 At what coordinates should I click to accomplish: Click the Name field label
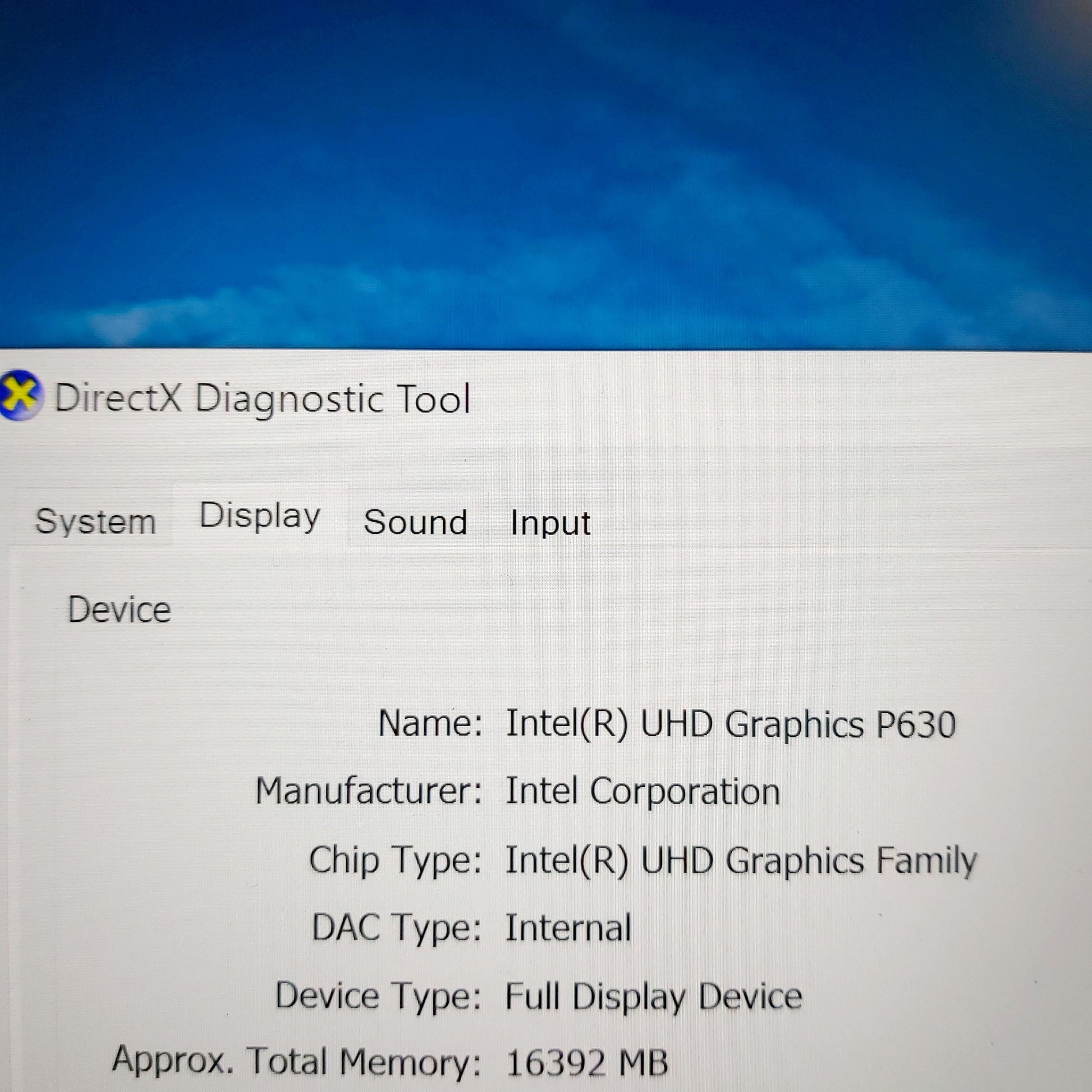point(430,723)
